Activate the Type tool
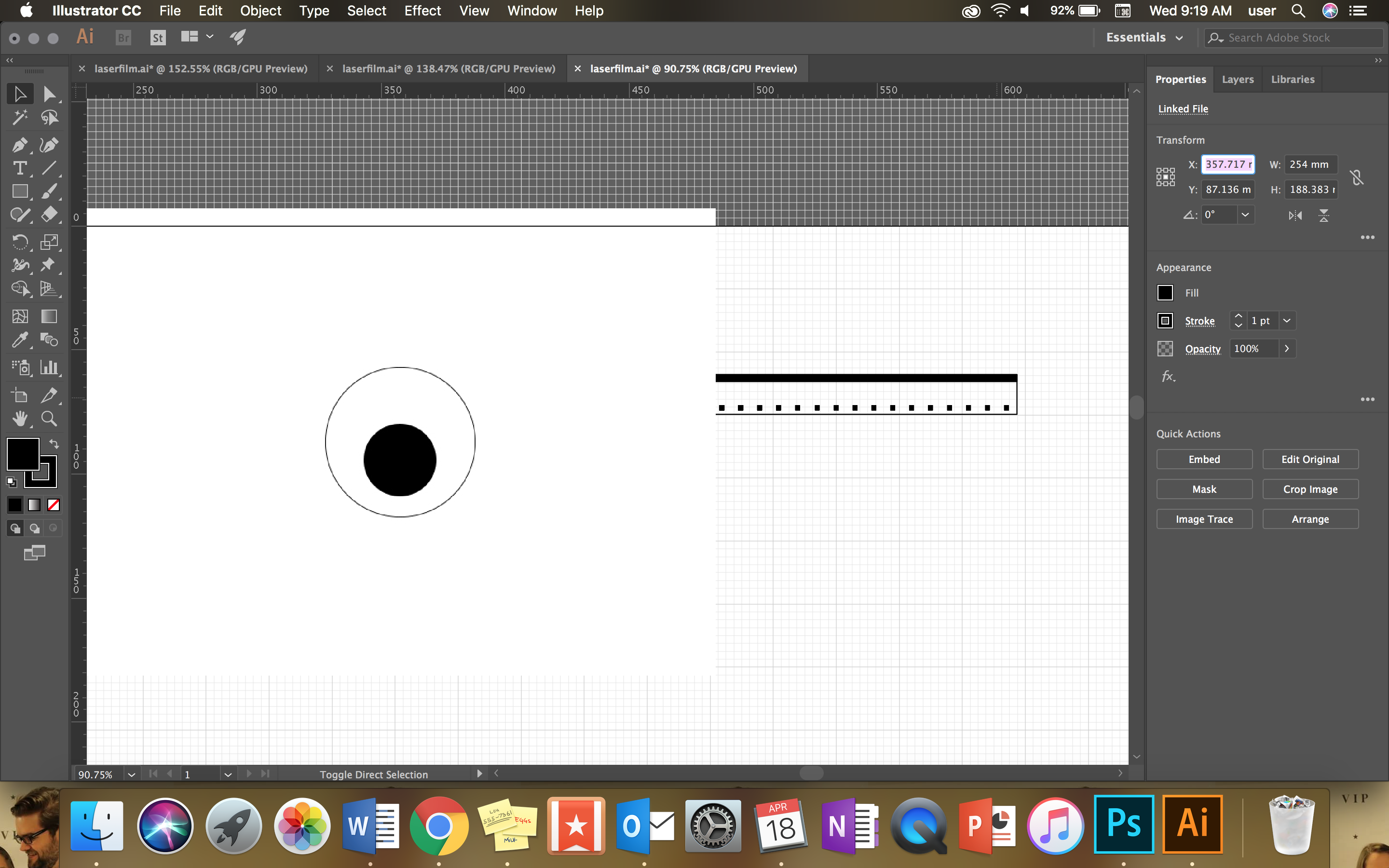Screen dimensions: 1389x868 coord(21,168)
